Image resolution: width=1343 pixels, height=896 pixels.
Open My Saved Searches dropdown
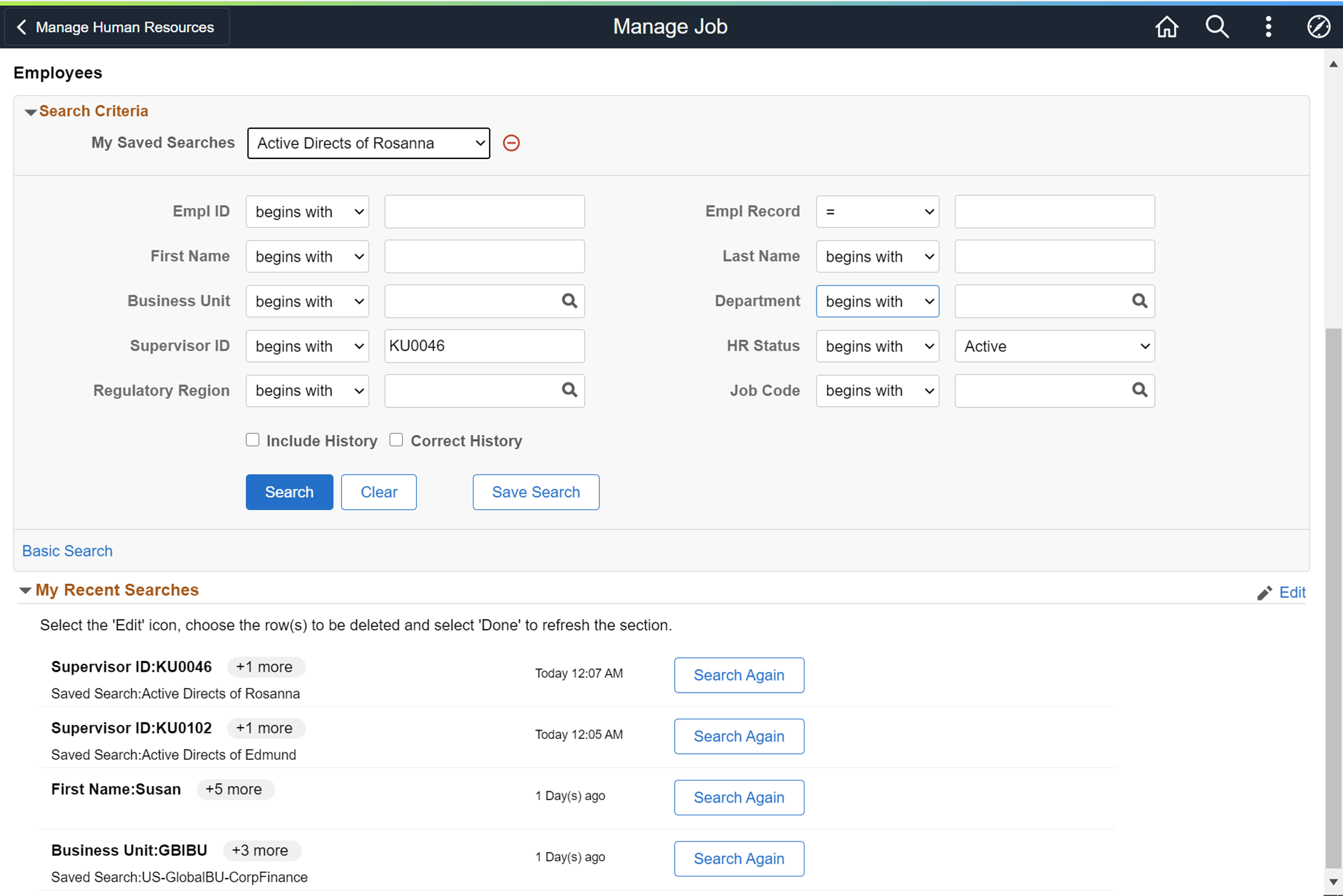tap(369, 143)
